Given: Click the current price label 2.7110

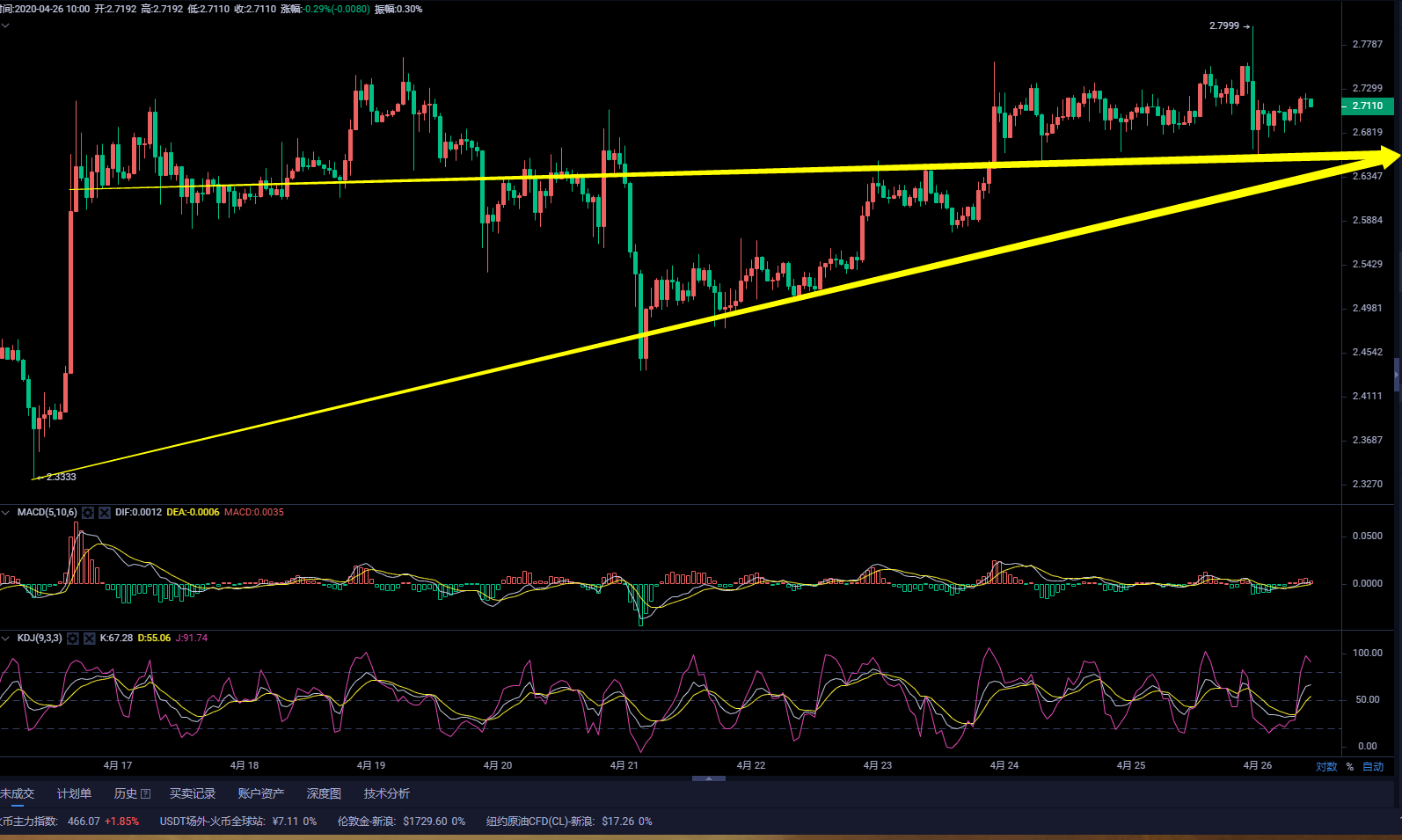Looking at the screenshot, I should (x=1367, y=106).
